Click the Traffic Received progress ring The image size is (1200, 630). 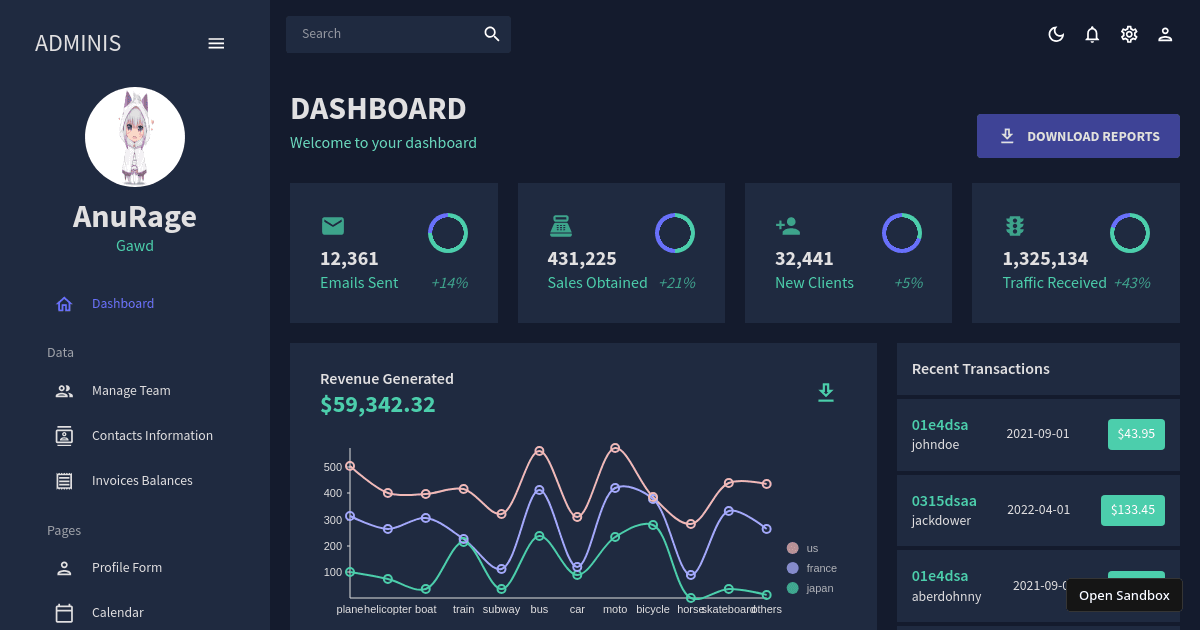coord(1130,233)
